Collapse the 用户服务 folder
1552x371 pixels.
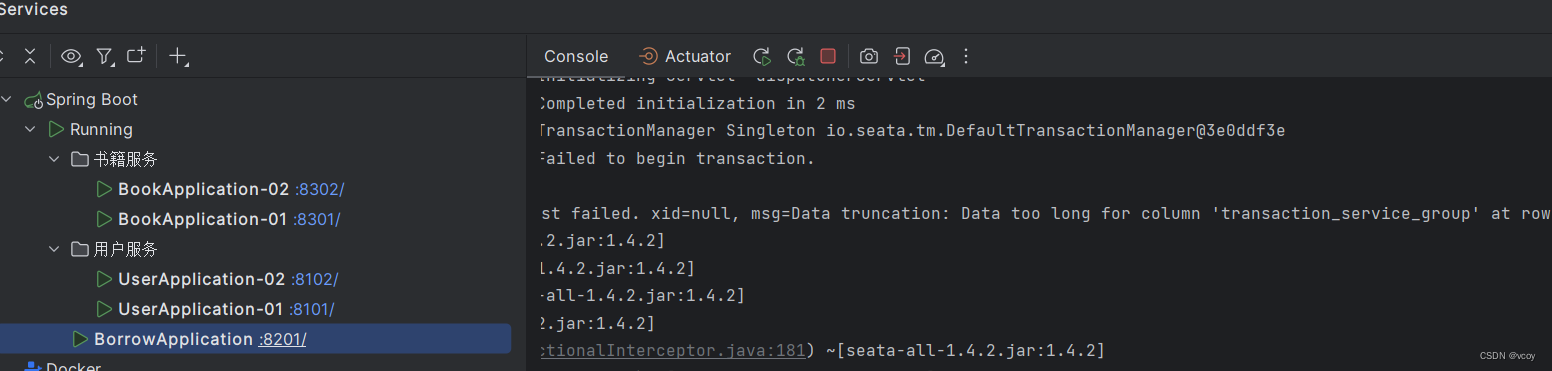[54, 249]
